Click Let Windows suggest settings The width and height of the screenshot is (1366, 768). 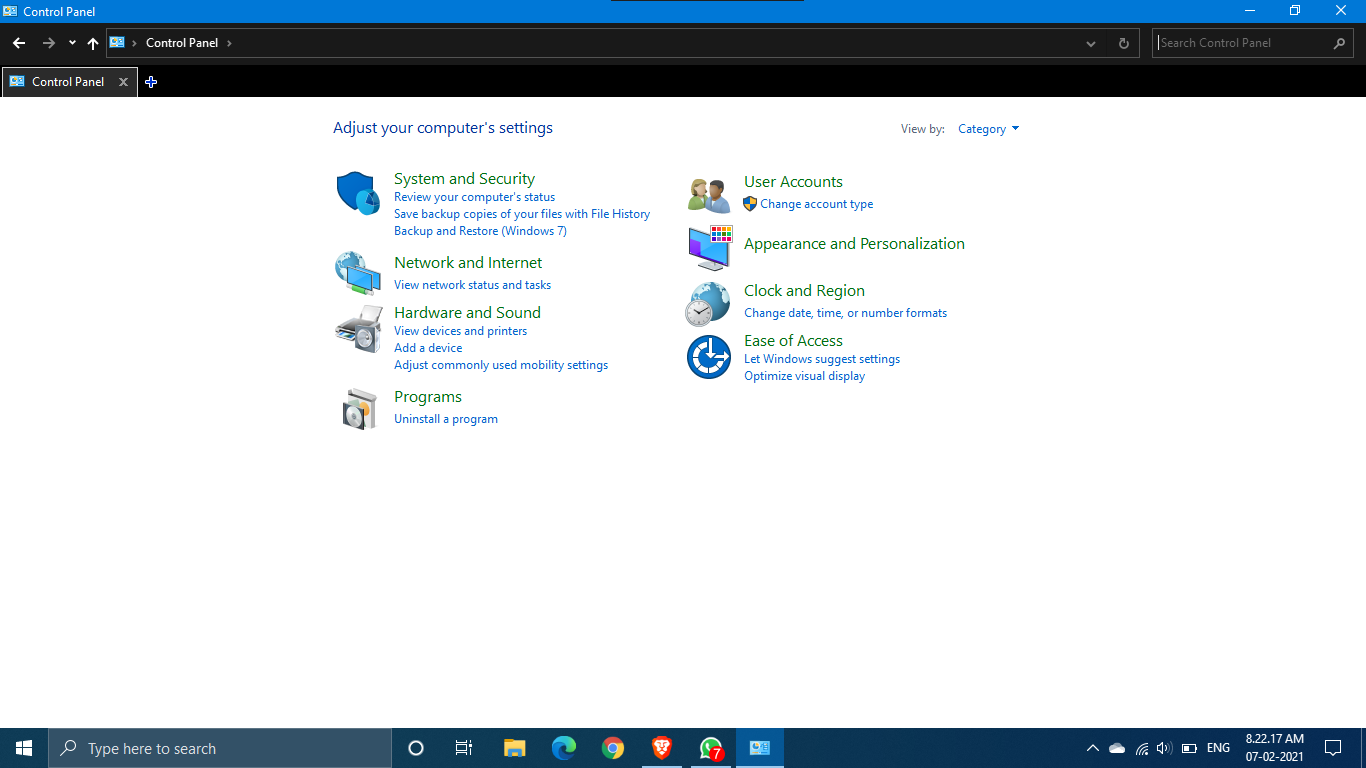coord(822,359)
